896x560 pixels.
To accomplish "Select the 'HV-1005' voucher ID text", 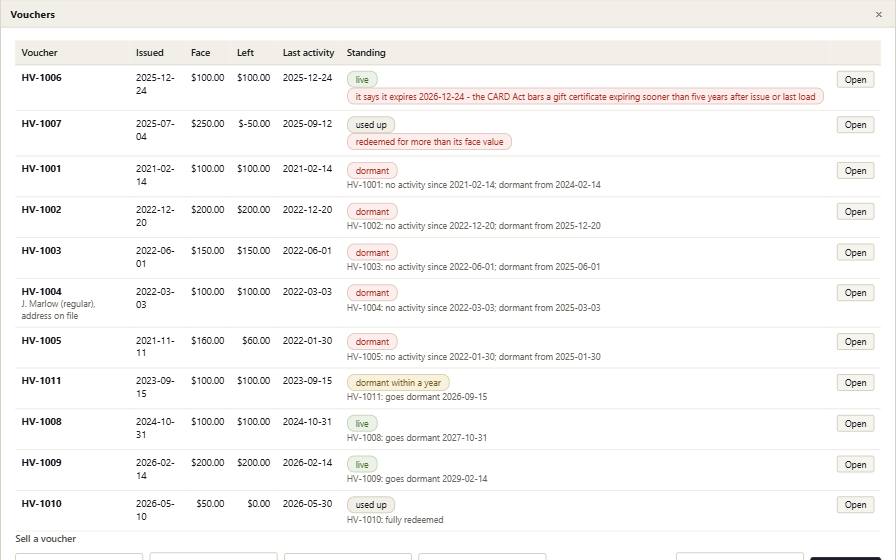I will pyautogui.click(x=41, y=341).
